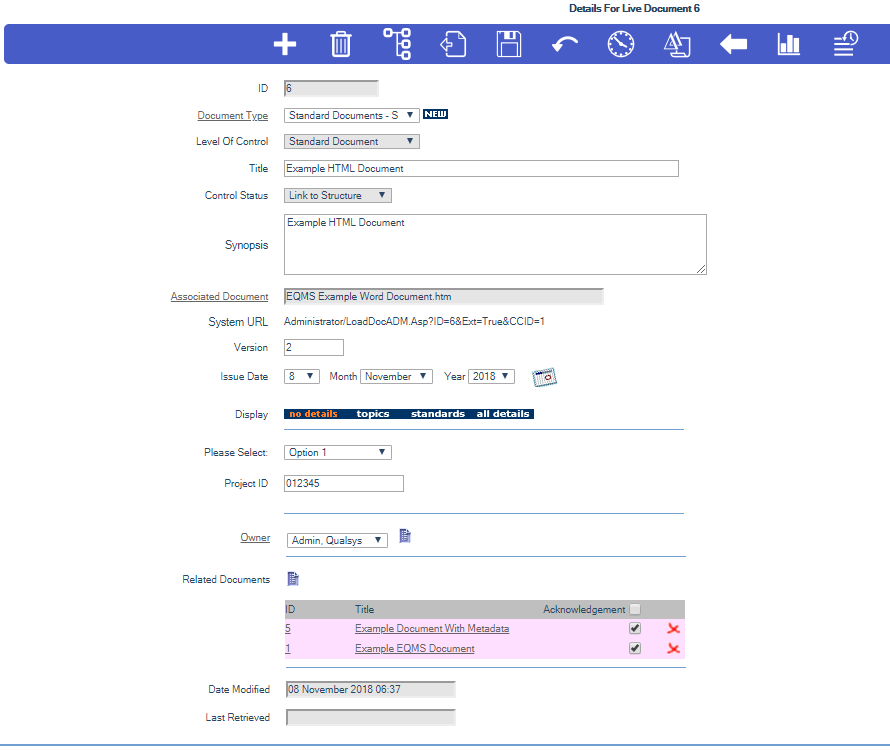
Task: Click the plus icon to add document
Action: [x=285, y=44]
